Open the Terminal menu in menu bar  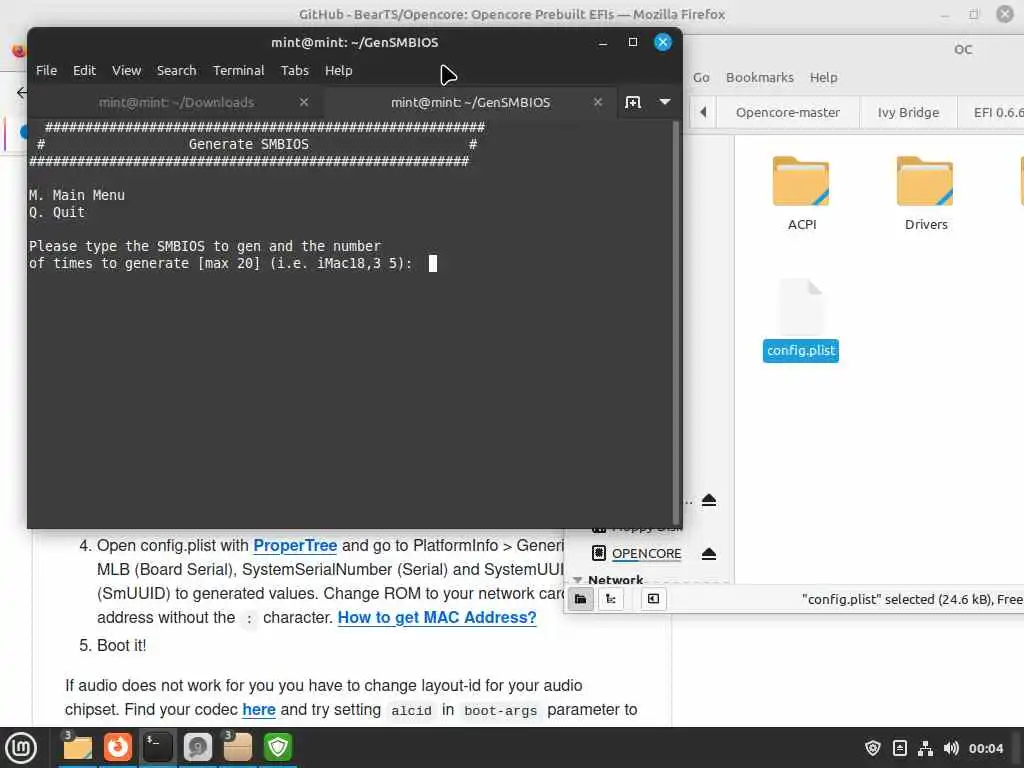coord(238,71)
